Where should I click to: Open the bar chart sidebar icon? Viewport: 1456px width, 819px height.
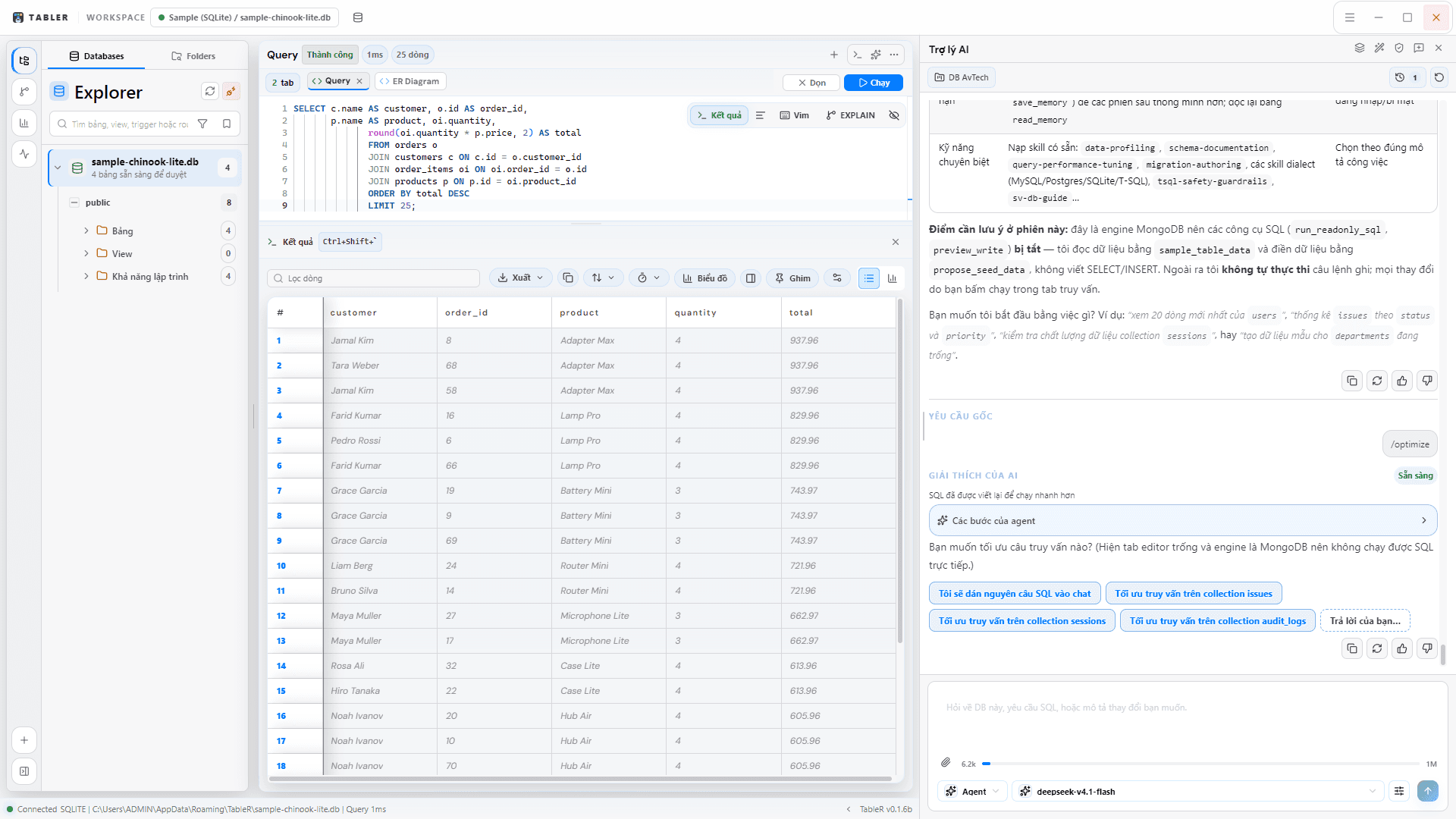(x=24, y=123)
